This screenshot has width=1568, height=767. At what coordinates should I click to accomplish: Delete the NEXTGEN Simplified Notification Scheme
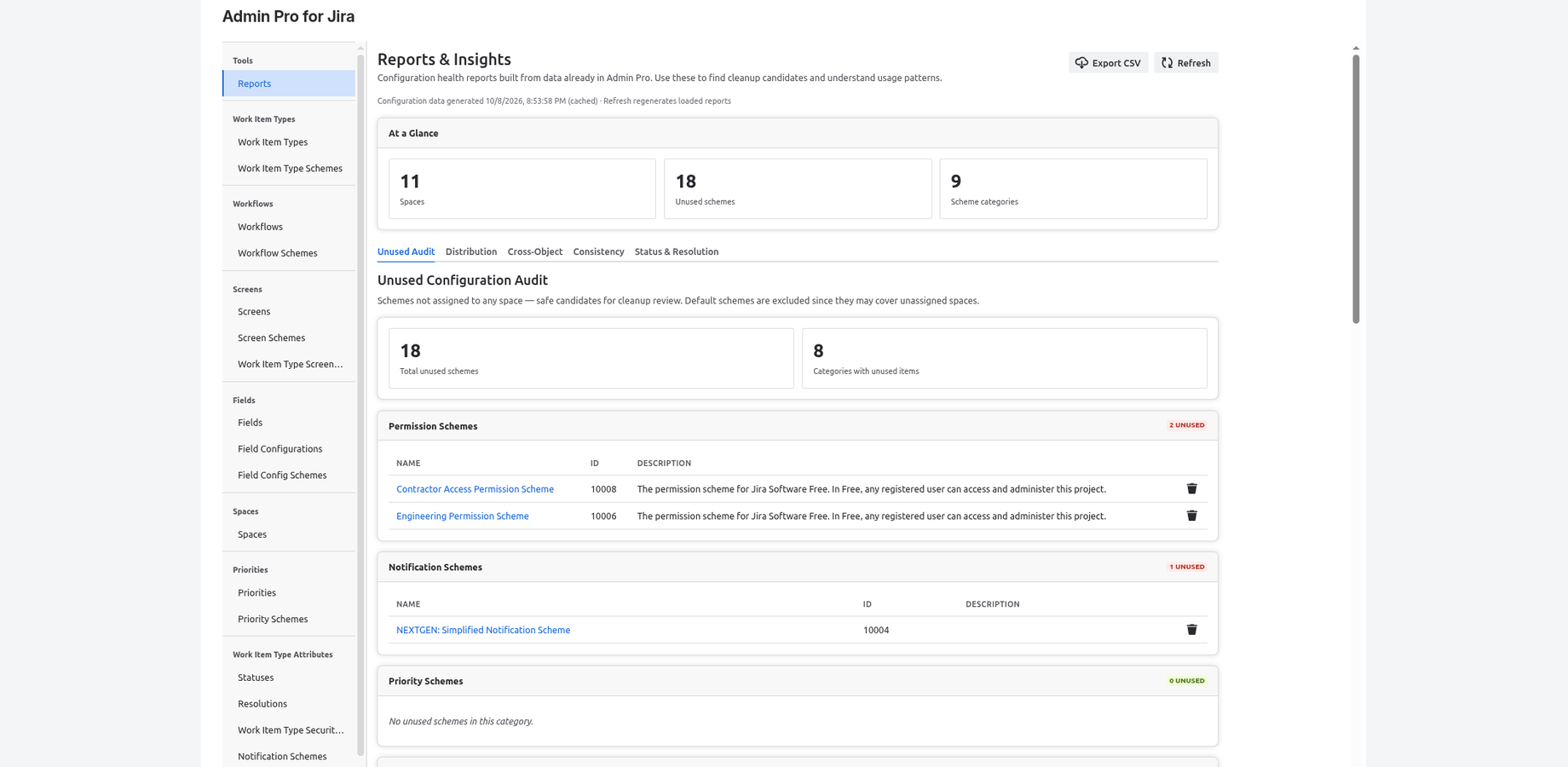point(1191,630)
